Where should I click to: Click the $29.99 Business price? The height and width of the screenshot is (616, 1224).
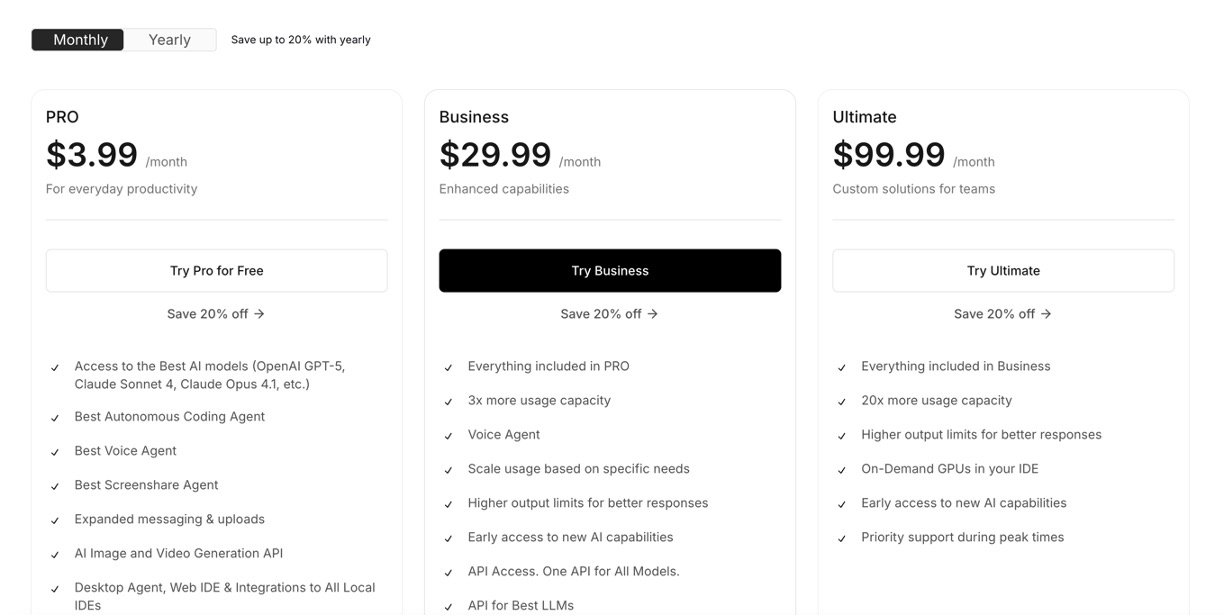click(x=495, y=155)
